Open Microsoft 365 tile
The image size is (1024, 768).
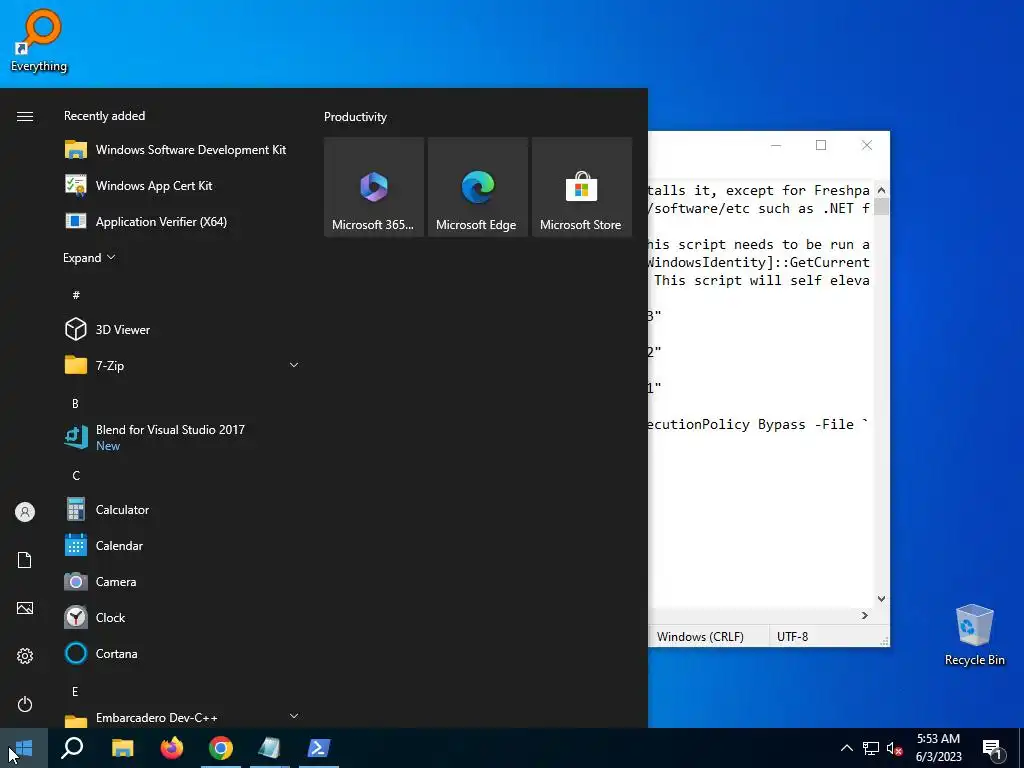(x=374, y=187)
